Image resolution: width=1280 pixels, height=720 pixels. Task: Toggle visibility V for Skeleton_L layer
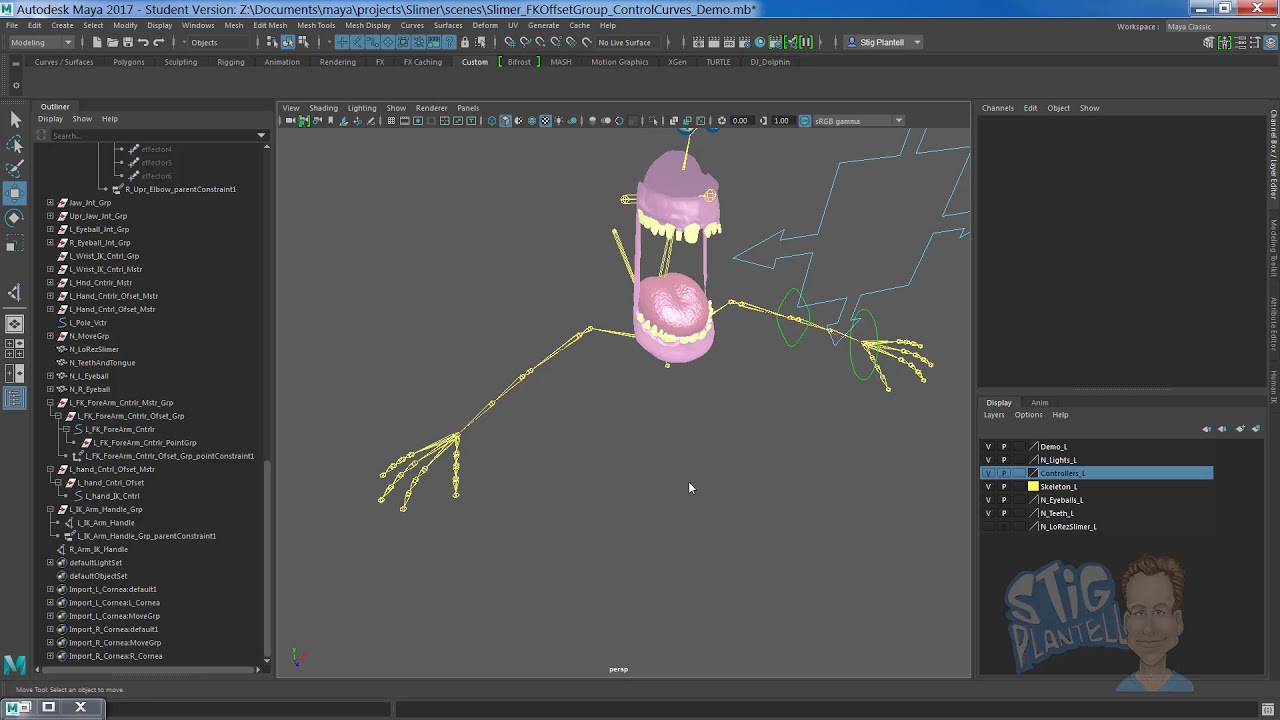pyautogui.click(x=988, y=487)
